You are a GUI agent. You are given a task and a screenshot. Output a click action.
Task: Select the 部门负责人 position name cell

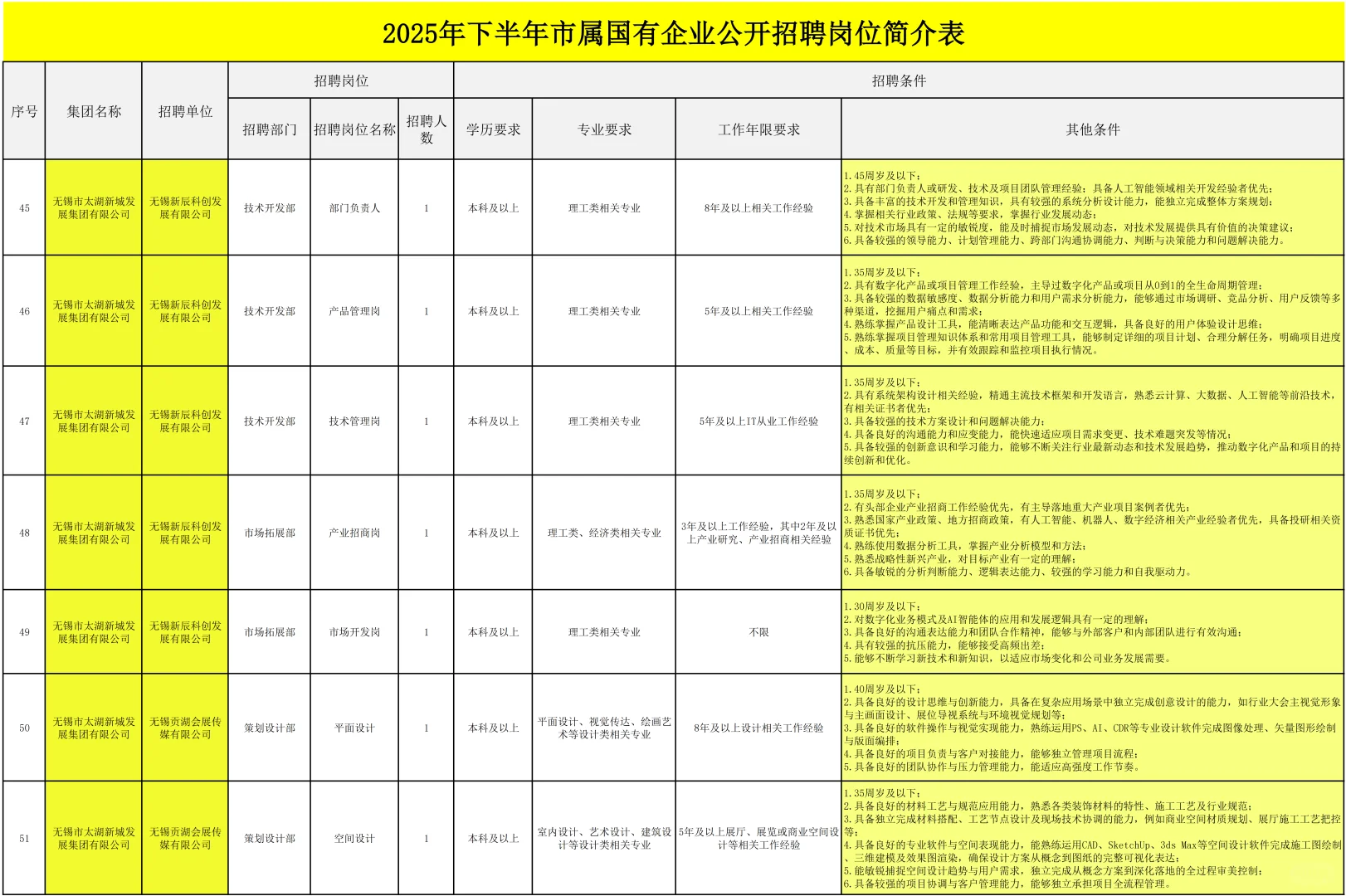pyautogui.click(x=354, y=208)
